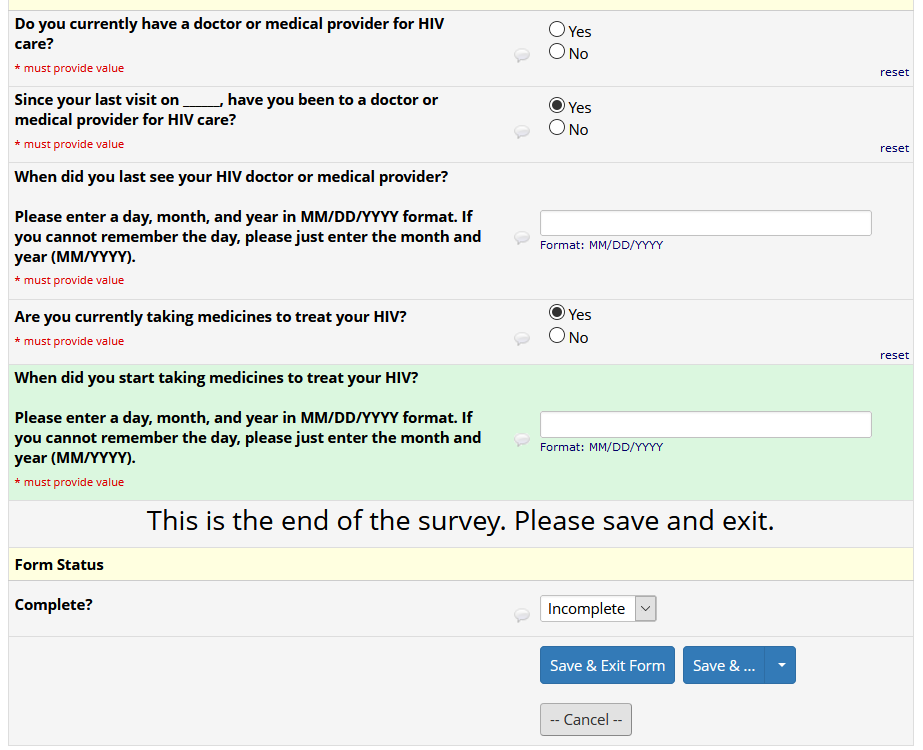
Task: Click comment balloon icon beside Complete? field
Action: click(x=522, y=615)
